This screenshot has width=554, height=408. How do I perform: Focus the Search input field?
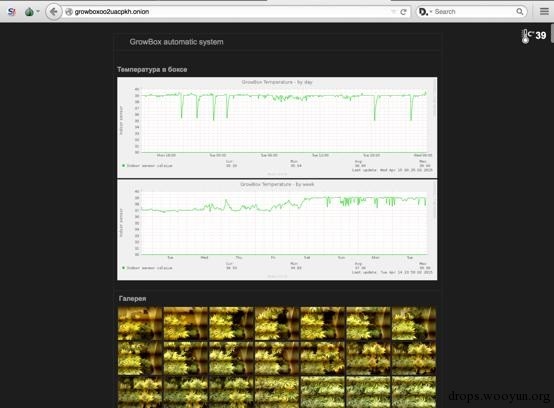[473, 12]
